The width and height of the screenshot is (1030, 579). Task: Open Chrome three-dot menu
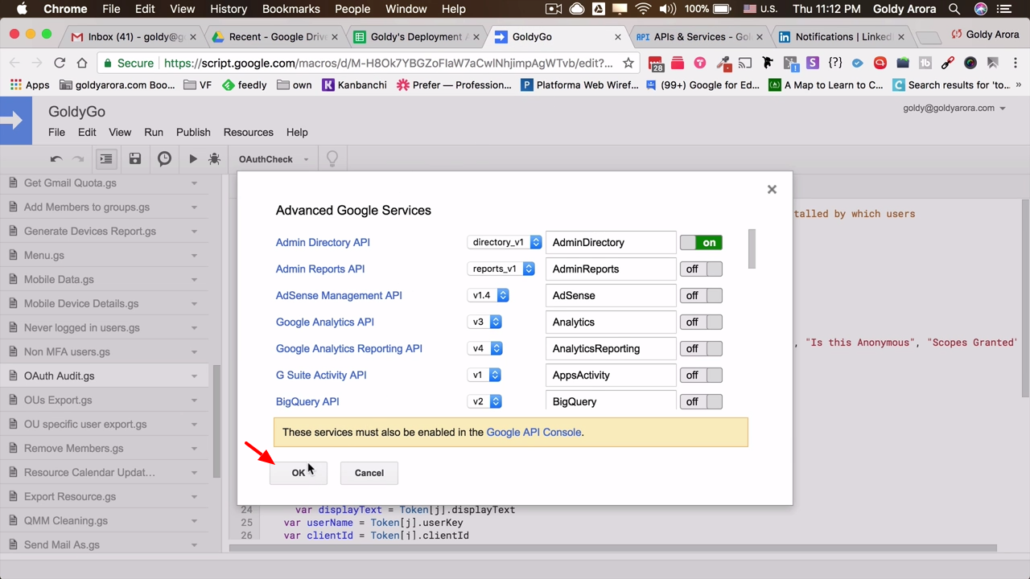1016,63
